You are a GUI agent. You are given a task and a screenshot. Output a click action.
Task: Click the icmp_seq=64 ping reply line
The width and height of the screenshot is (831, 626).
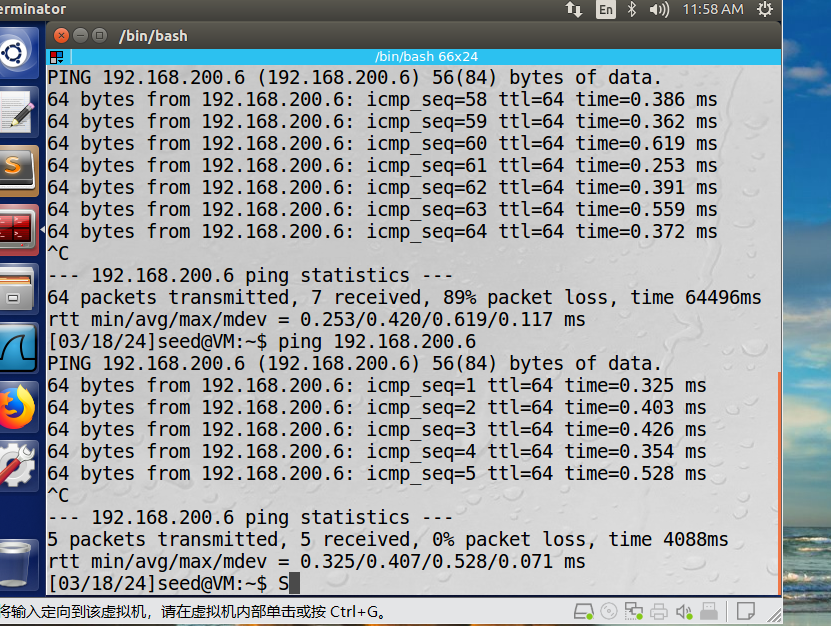tap(382, 232)
